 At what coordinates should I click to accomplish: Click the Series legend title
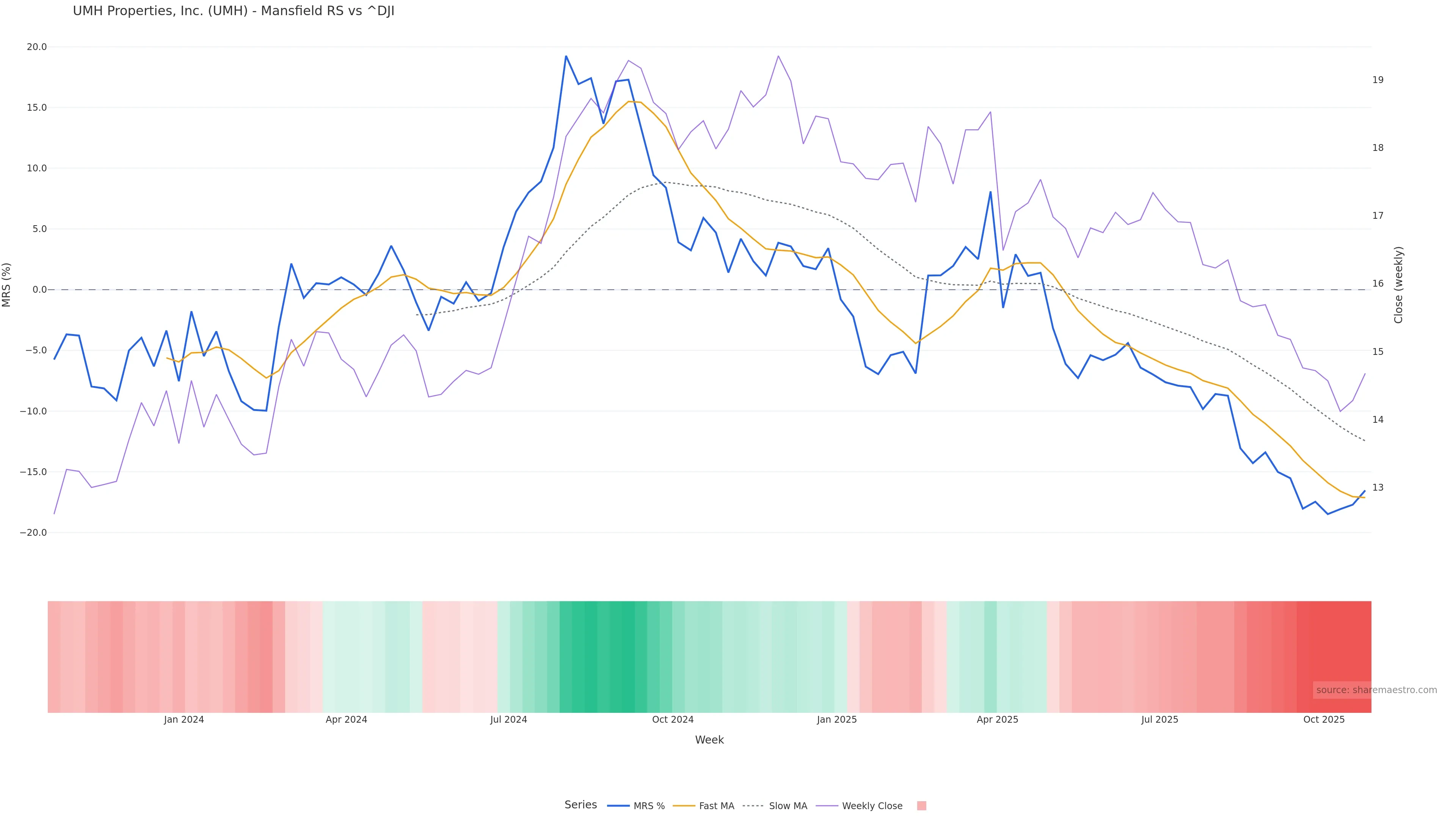tap(581, 805)
